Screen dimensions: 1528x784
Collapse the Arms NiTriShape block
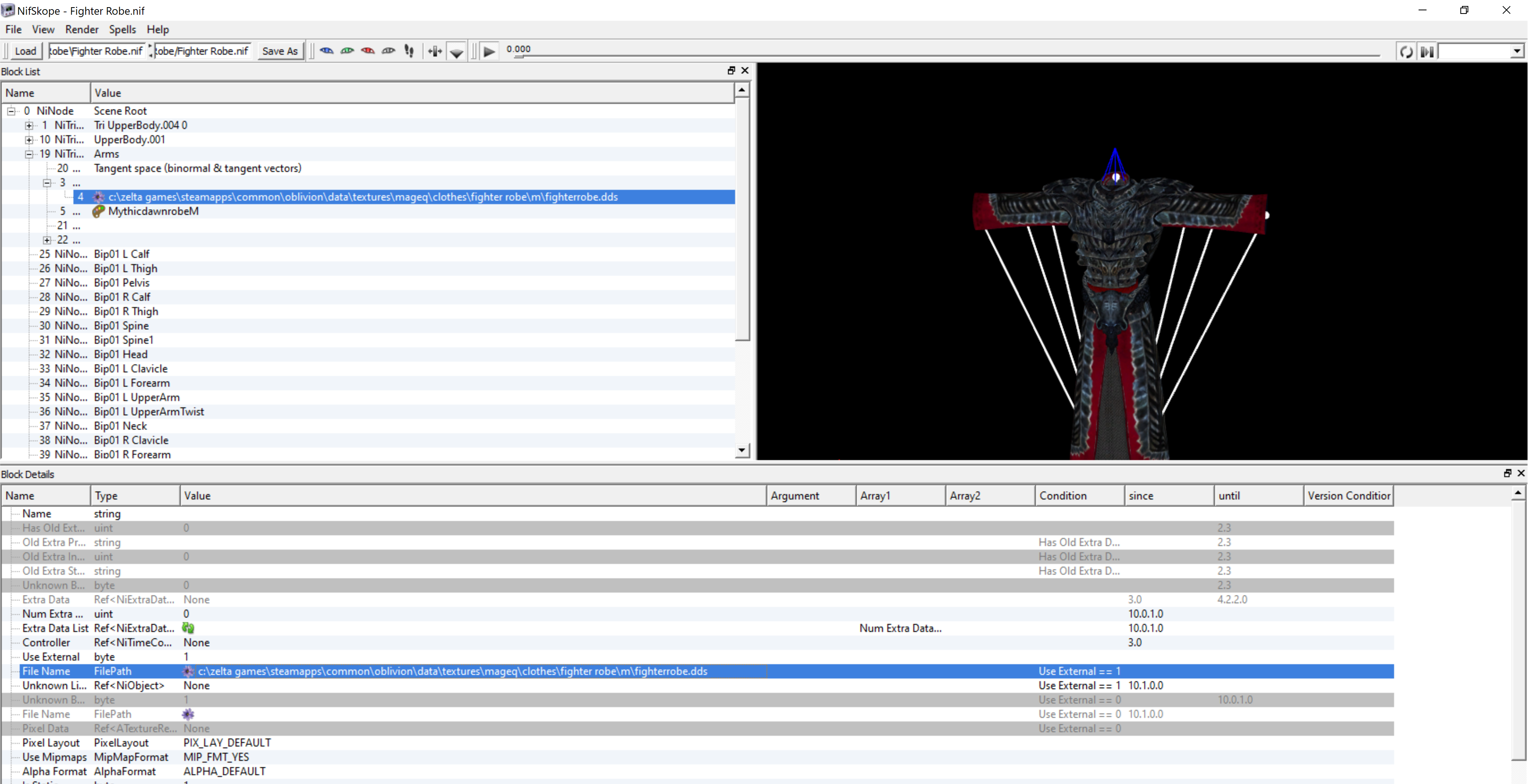point(29,154)
